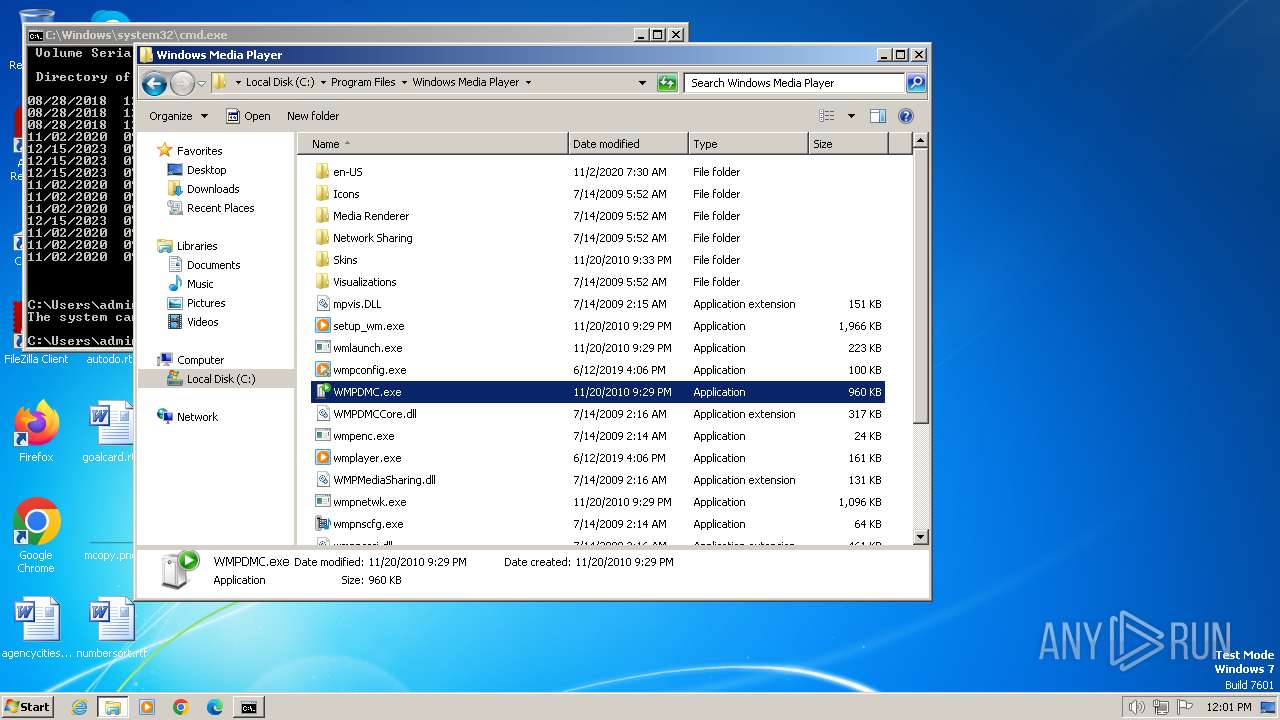Open Recent Places
Screen dimensions: 1280x720
220,208
